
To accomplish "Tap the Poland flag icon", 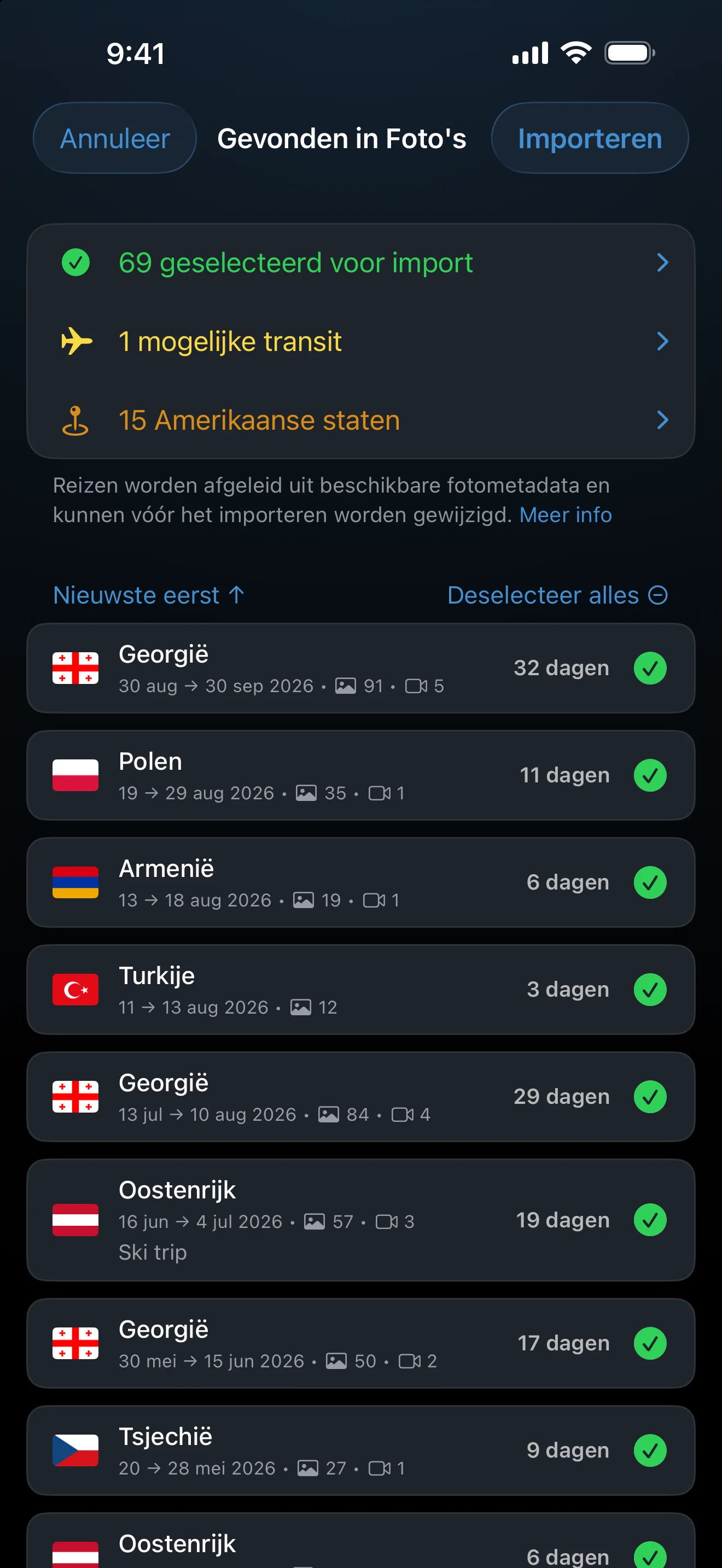I will click(75, 775).
